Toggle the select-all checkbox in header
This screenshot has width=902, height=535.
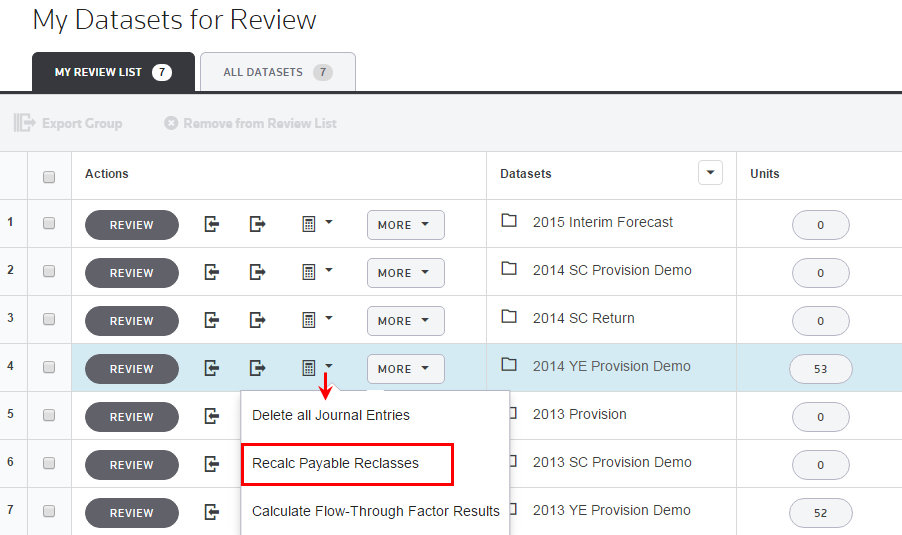[49, 177]
